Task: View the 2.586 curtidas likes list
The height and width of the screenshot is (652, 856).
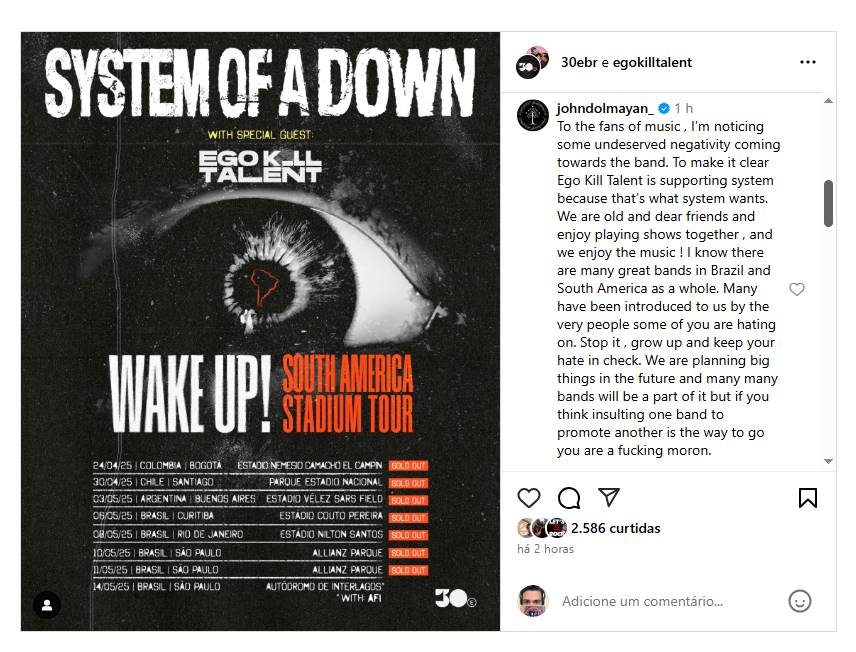Action: pos(617,528)
